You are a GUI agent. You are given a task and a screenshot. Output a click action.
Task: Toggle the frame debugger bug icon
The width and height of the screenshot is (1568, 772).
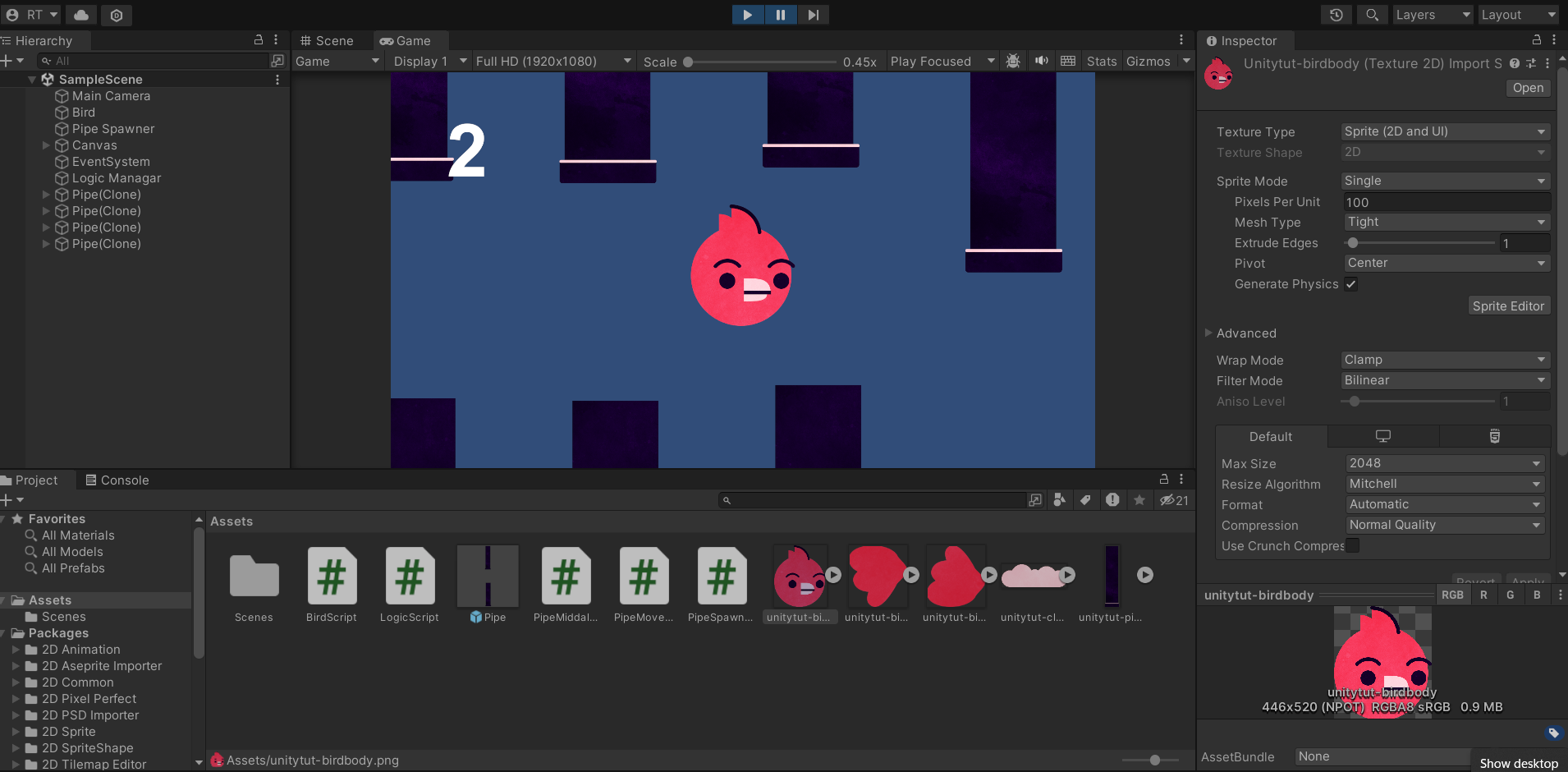click(1013, 61)
